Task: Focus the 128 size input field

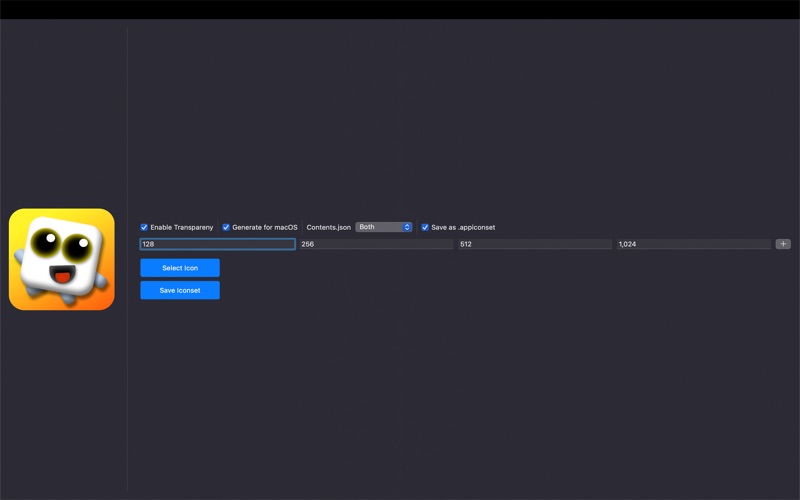Action: pos(217,244)
